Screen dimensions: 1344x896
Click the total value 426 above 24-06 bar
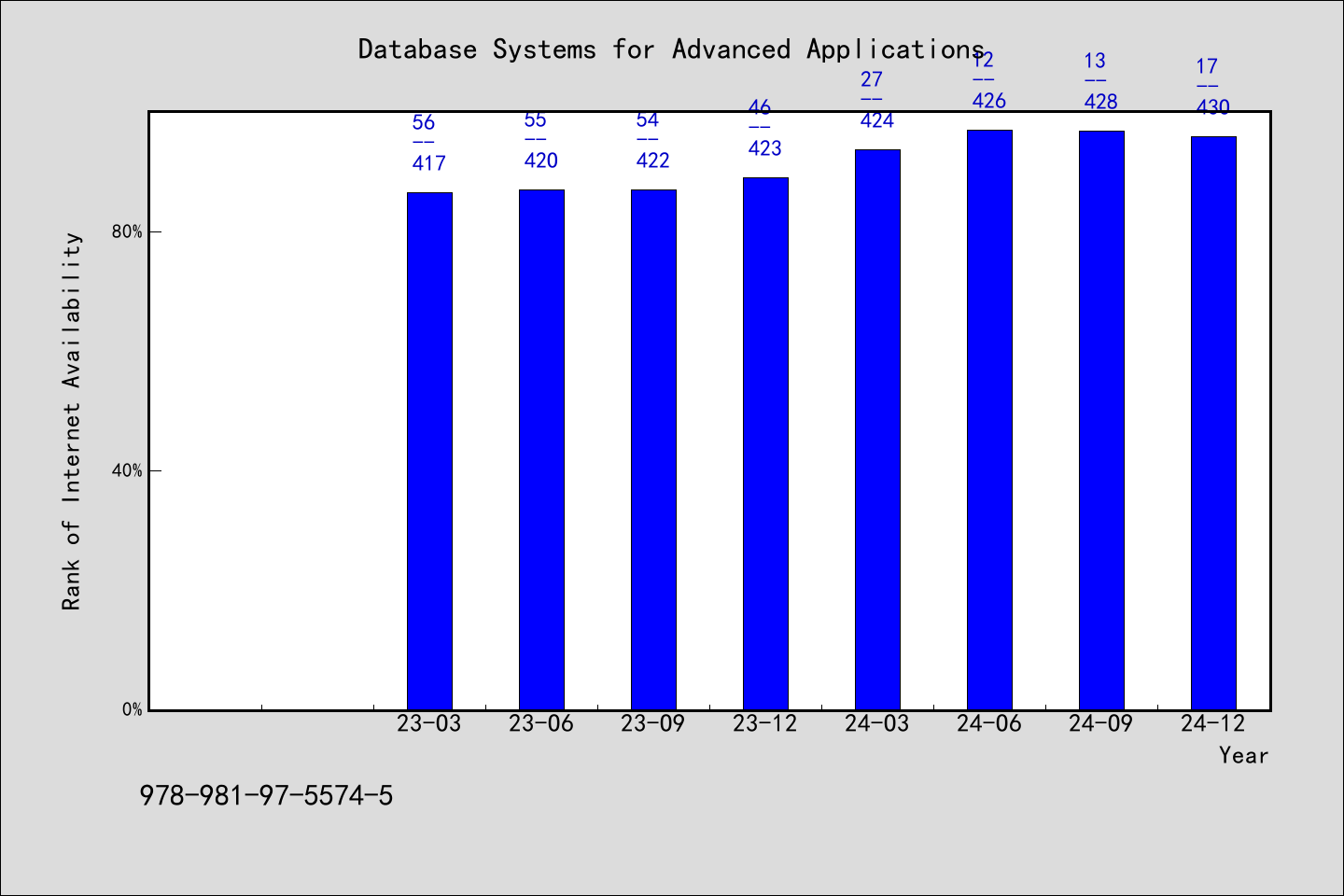[x=989, y=101]
